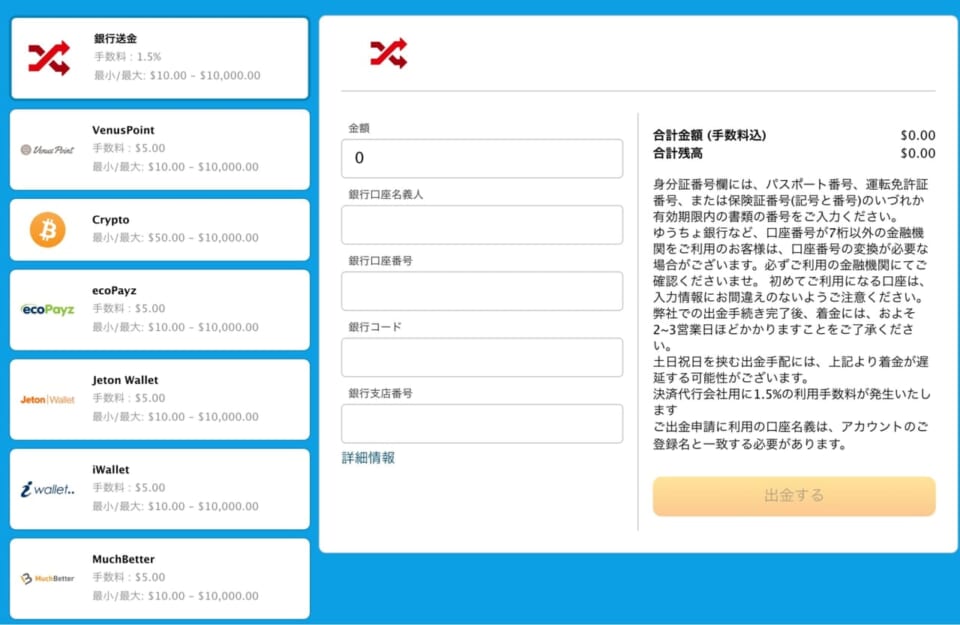Click the 出金する withdraw button
This screenshot has width=960, height=625.
(793, 496)
